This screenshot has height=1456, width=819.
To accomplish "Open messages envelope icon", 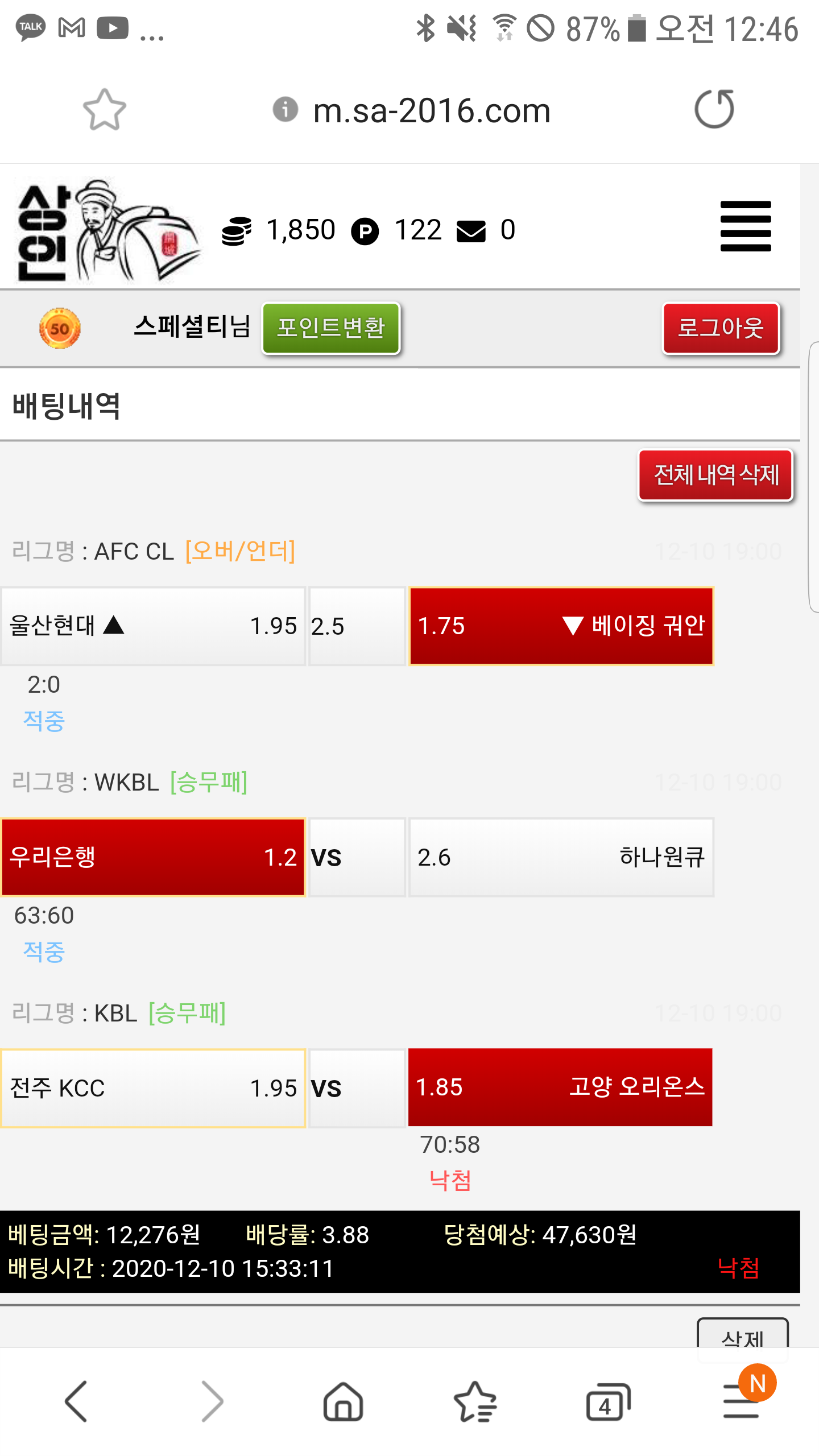I will click(471, 231).
